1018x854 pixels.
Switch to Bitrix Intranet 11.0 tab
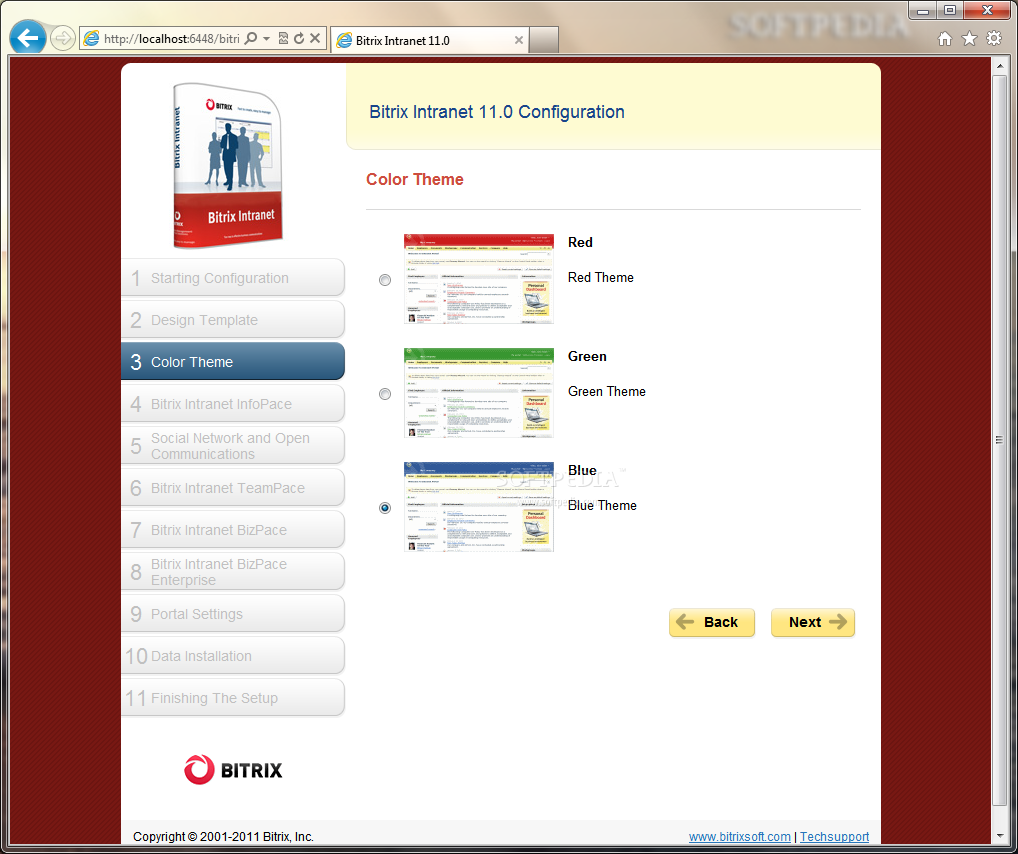tap(429, 40)
